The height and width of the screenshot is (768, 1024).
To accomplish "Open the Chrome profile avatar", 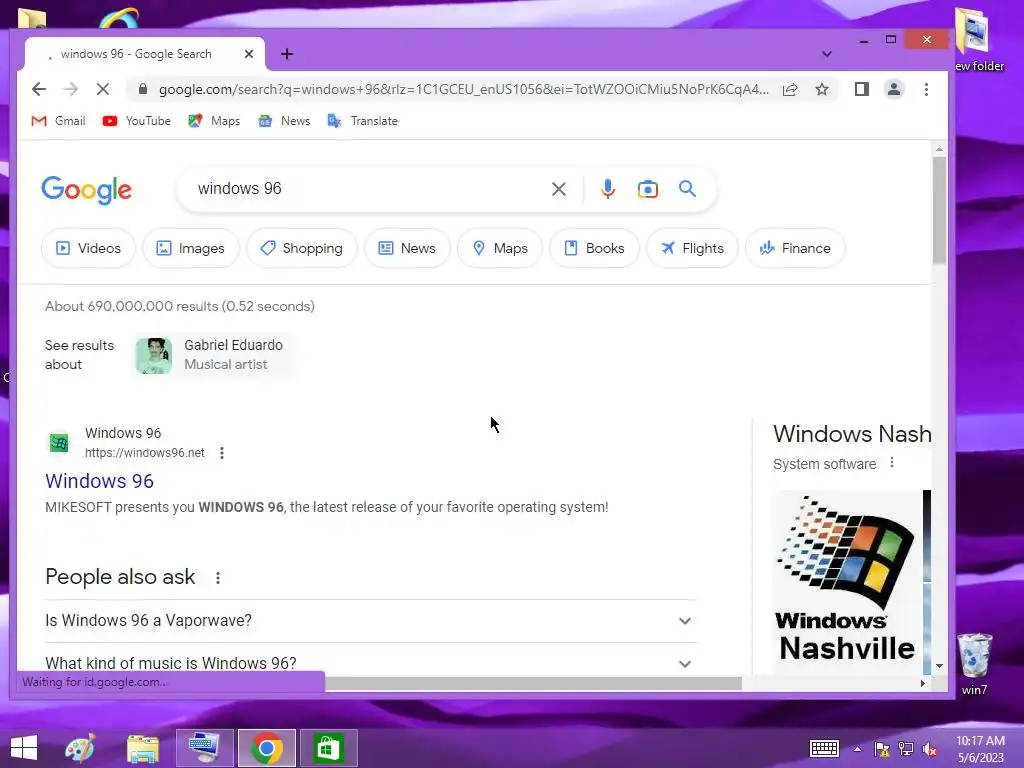I will 894,89.
